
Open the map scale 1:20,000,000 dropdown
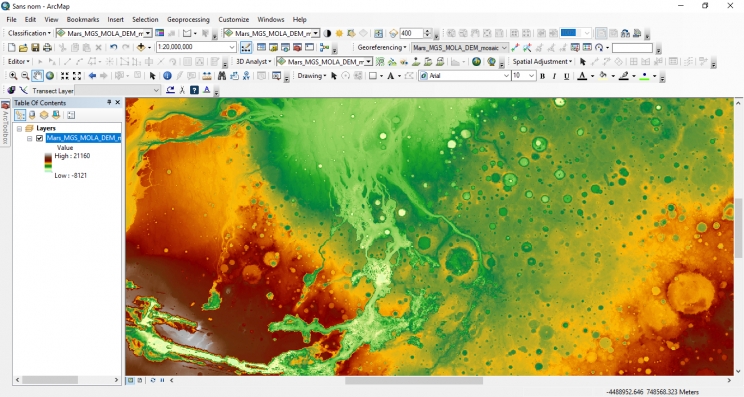coord(232,47)
